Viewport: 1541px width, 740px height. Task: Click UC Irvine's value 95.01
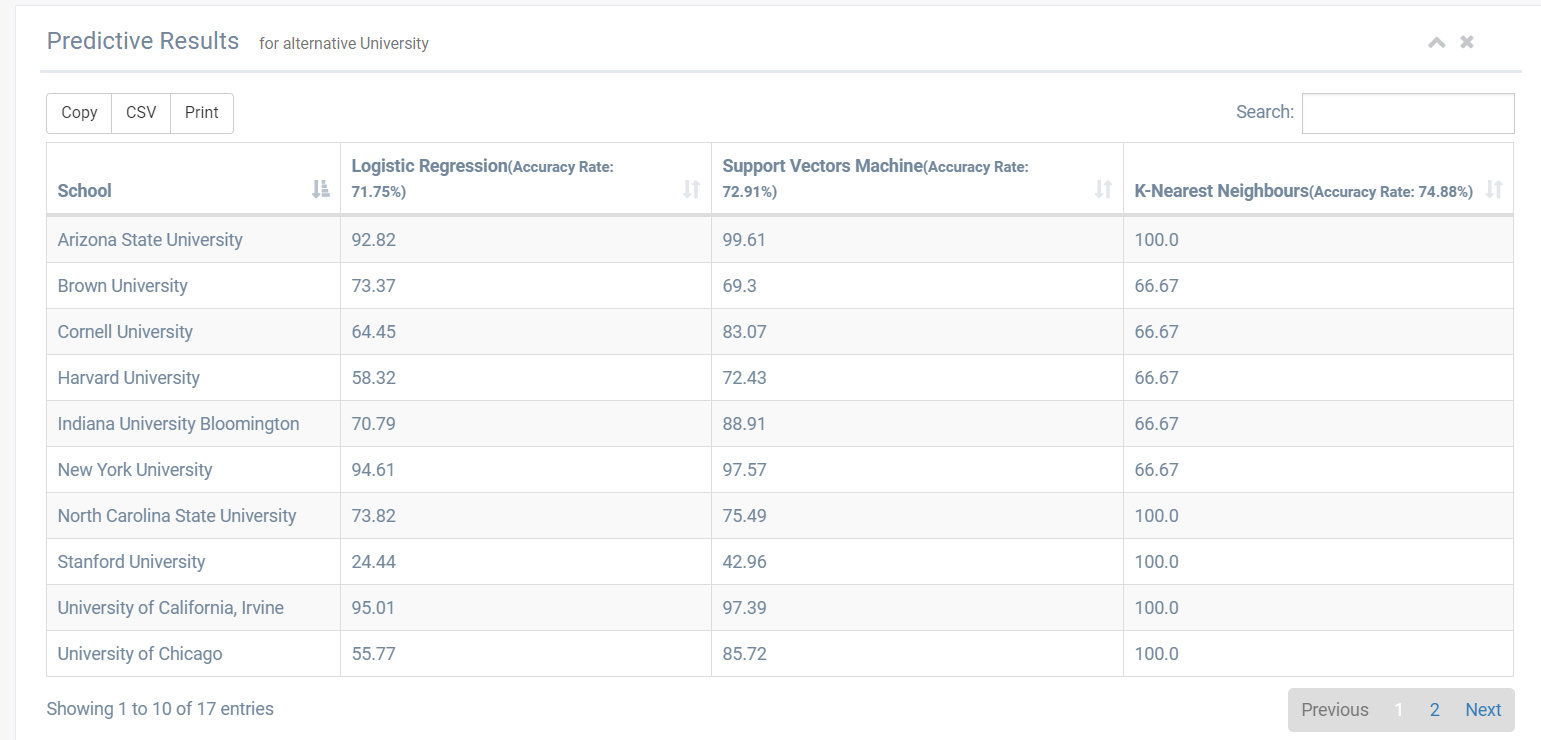(374, 608)
